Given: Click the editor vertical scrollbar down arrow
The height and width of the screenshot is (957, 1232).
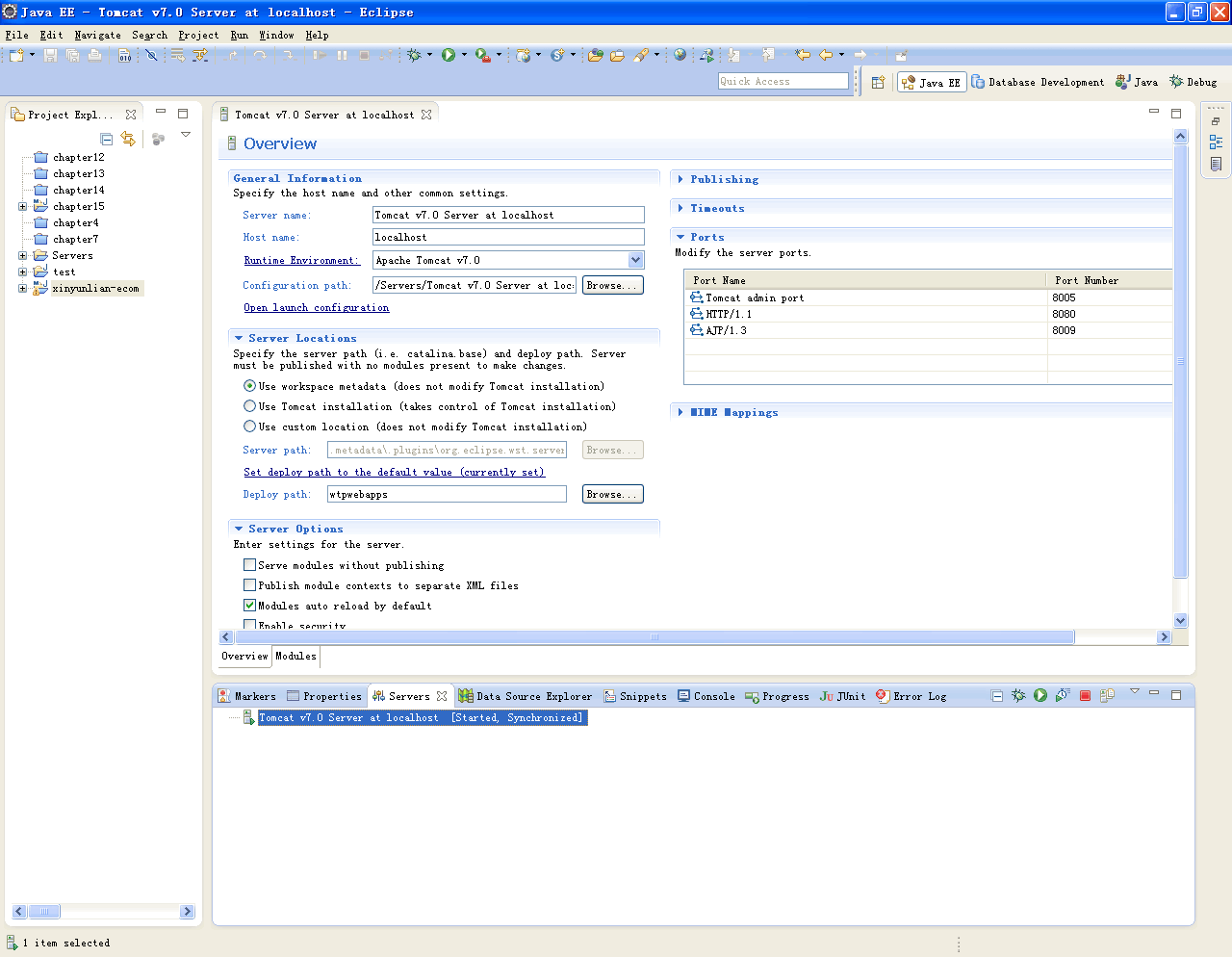Looking at the screenshot, I should pos(1181,621).
